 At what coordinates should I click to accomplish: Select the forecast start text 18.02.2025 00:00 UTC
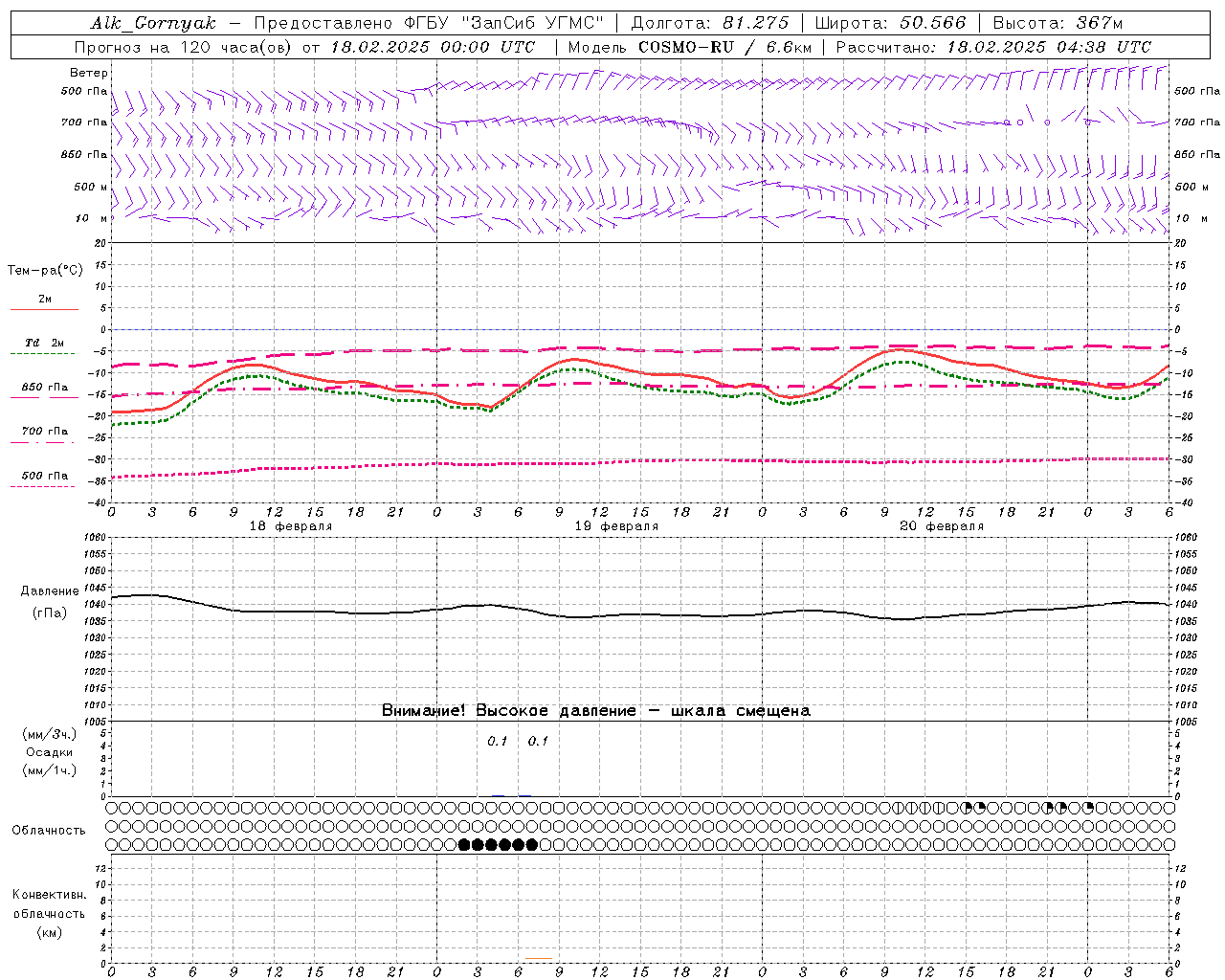click(x=433, y=47)
